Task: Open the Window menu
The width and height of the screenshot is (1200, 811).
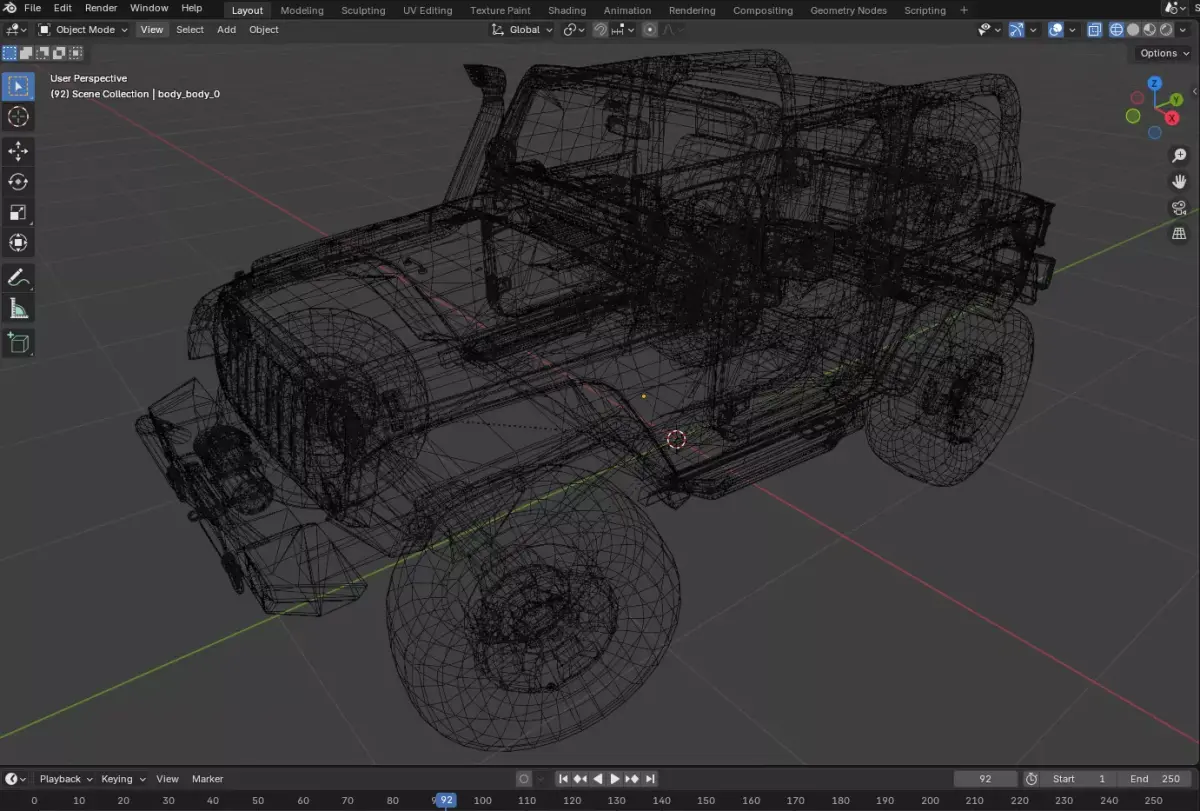Action: 149,8
